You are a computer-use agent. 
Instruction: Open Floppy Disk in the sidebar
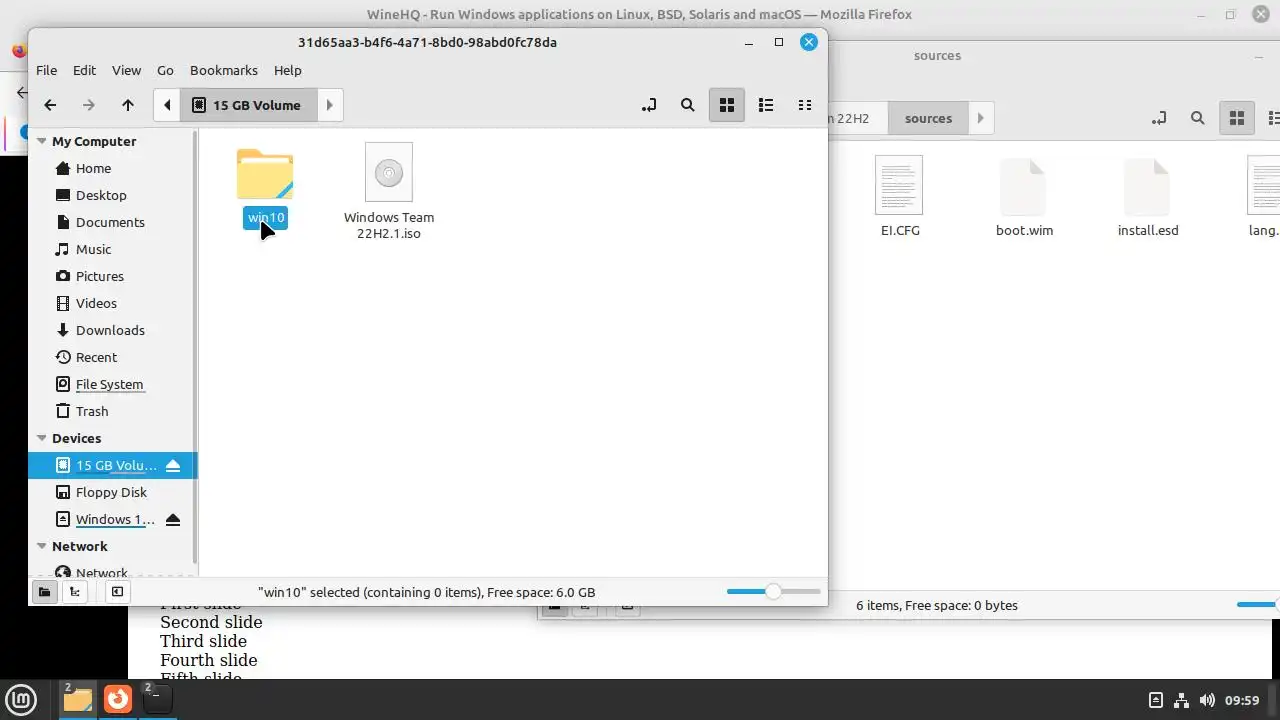[x=112, y=492]
